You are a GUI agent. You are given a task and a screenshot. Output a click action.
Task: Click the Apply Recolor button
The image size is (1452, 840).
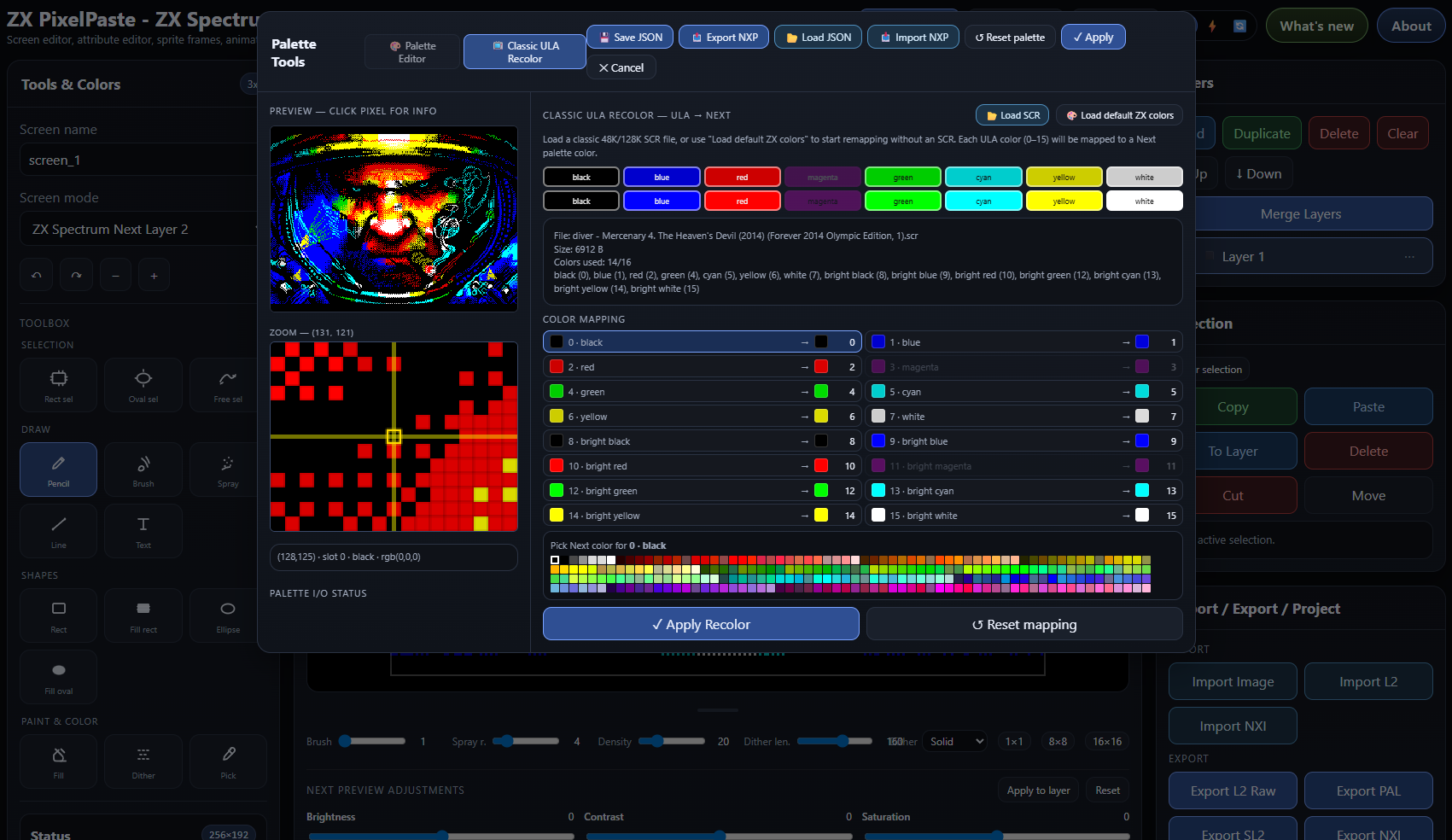pyautogui.click(x=701, y=624)
